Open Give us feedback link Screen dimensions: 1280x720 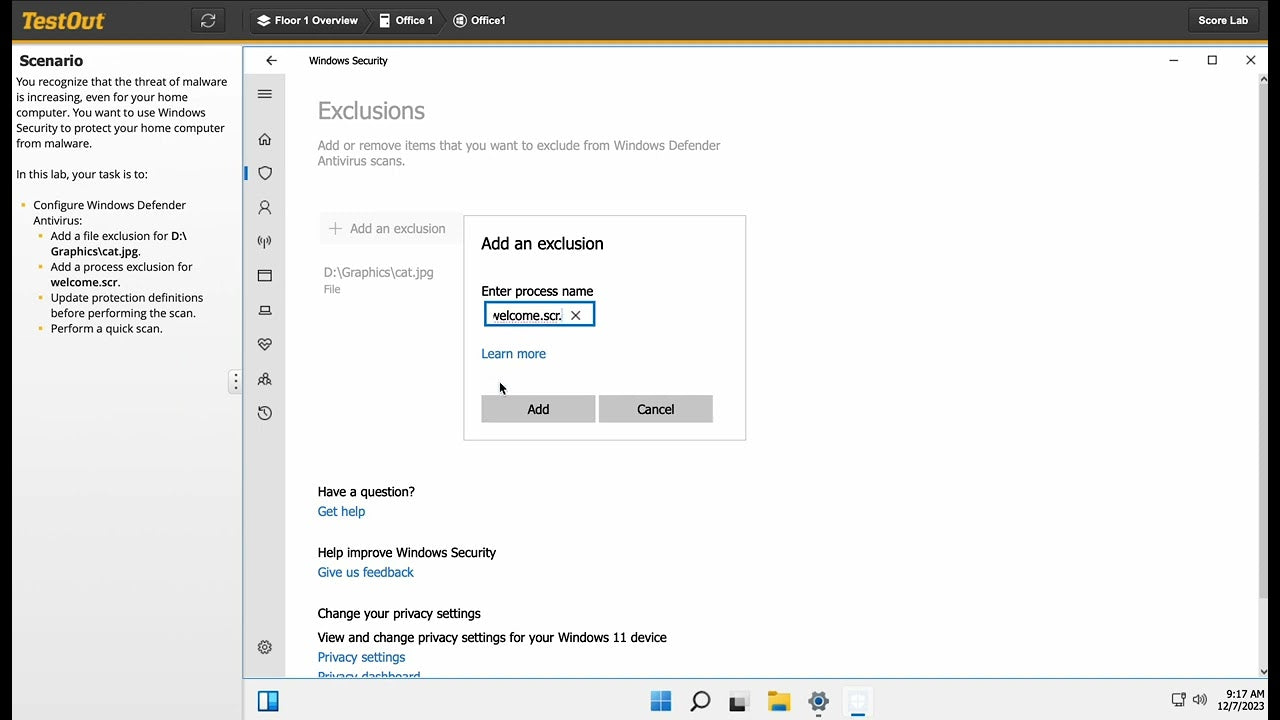tap(365, 572)
